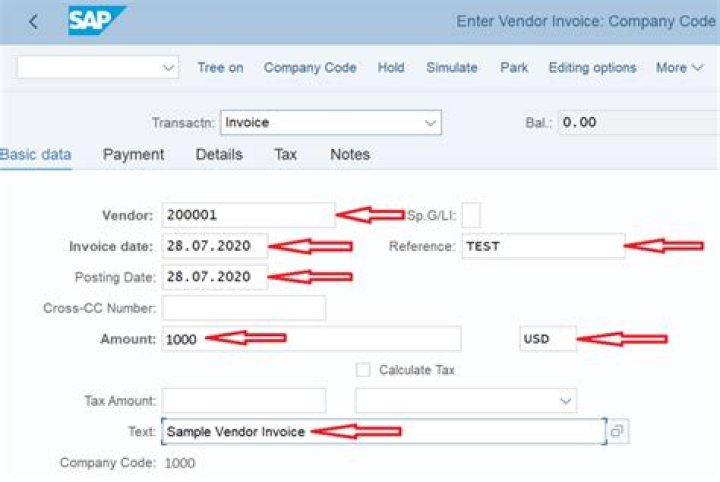
Task: Expand the tax code dropdown
Action: pyautogui.click(x=565, y=401)
